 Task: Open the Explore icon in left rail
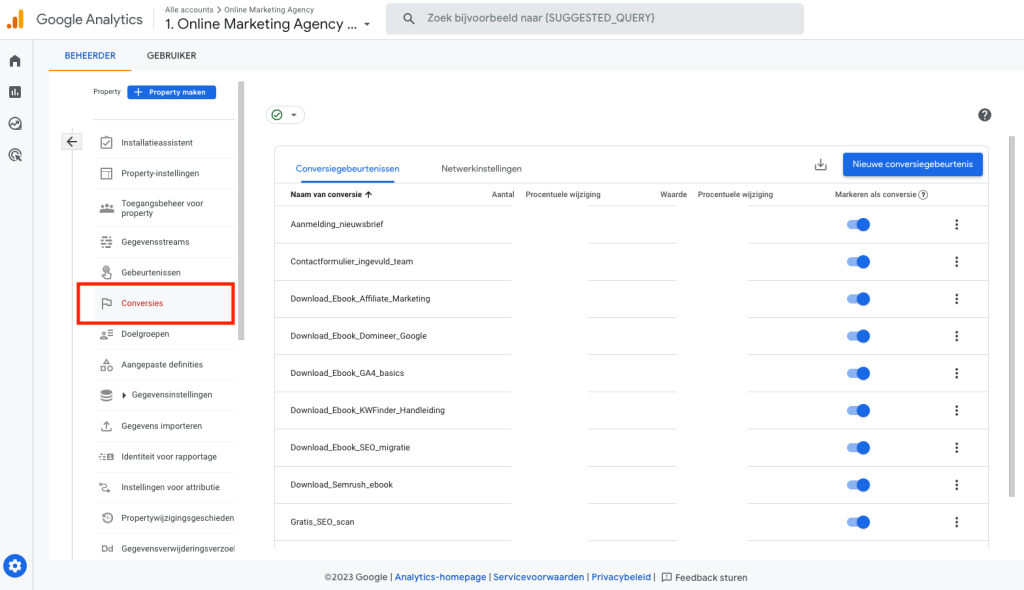coord(15,124)
